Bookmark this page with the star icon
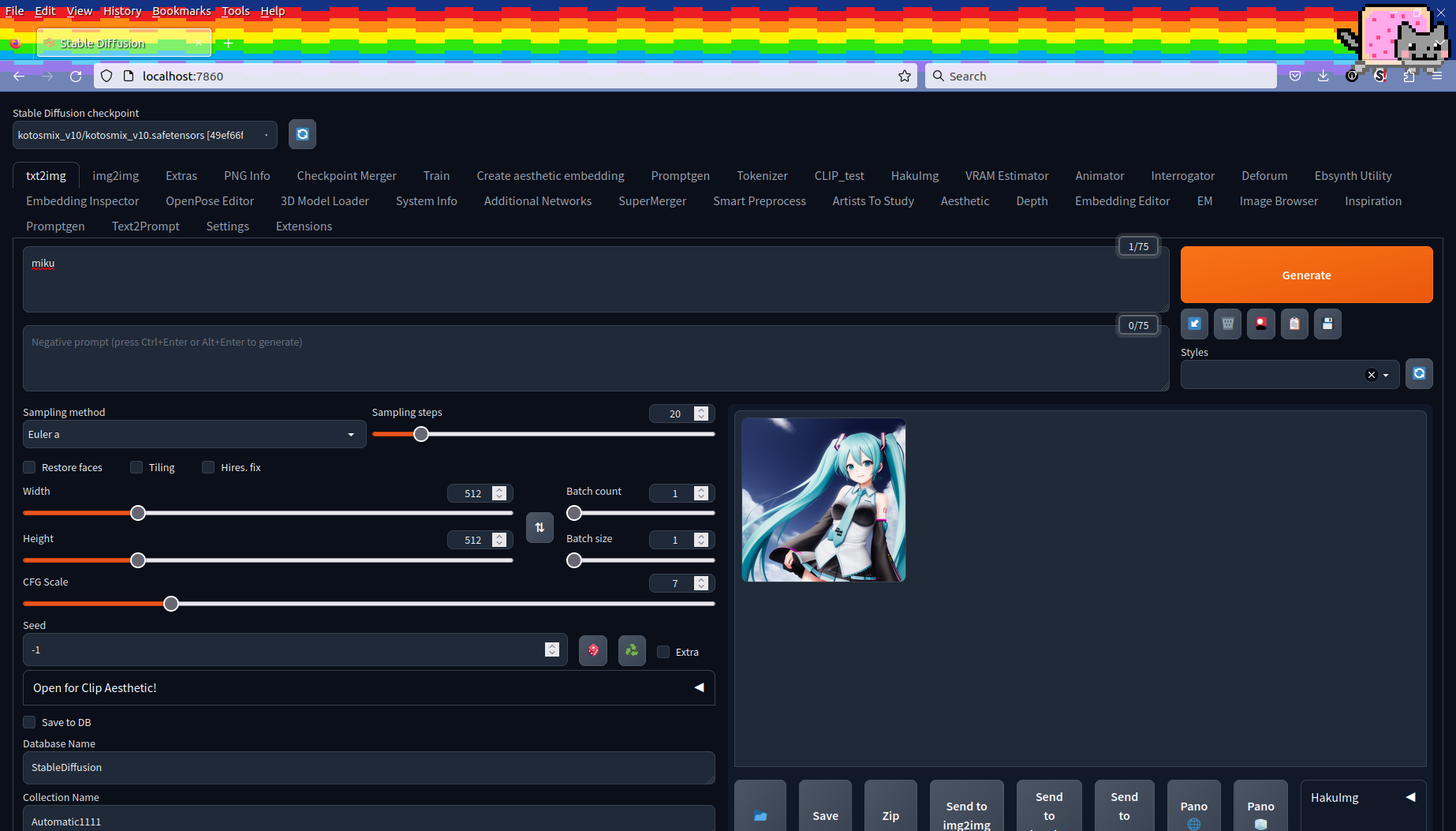Viewport: 1456px width, 831px height. (905, 76)
